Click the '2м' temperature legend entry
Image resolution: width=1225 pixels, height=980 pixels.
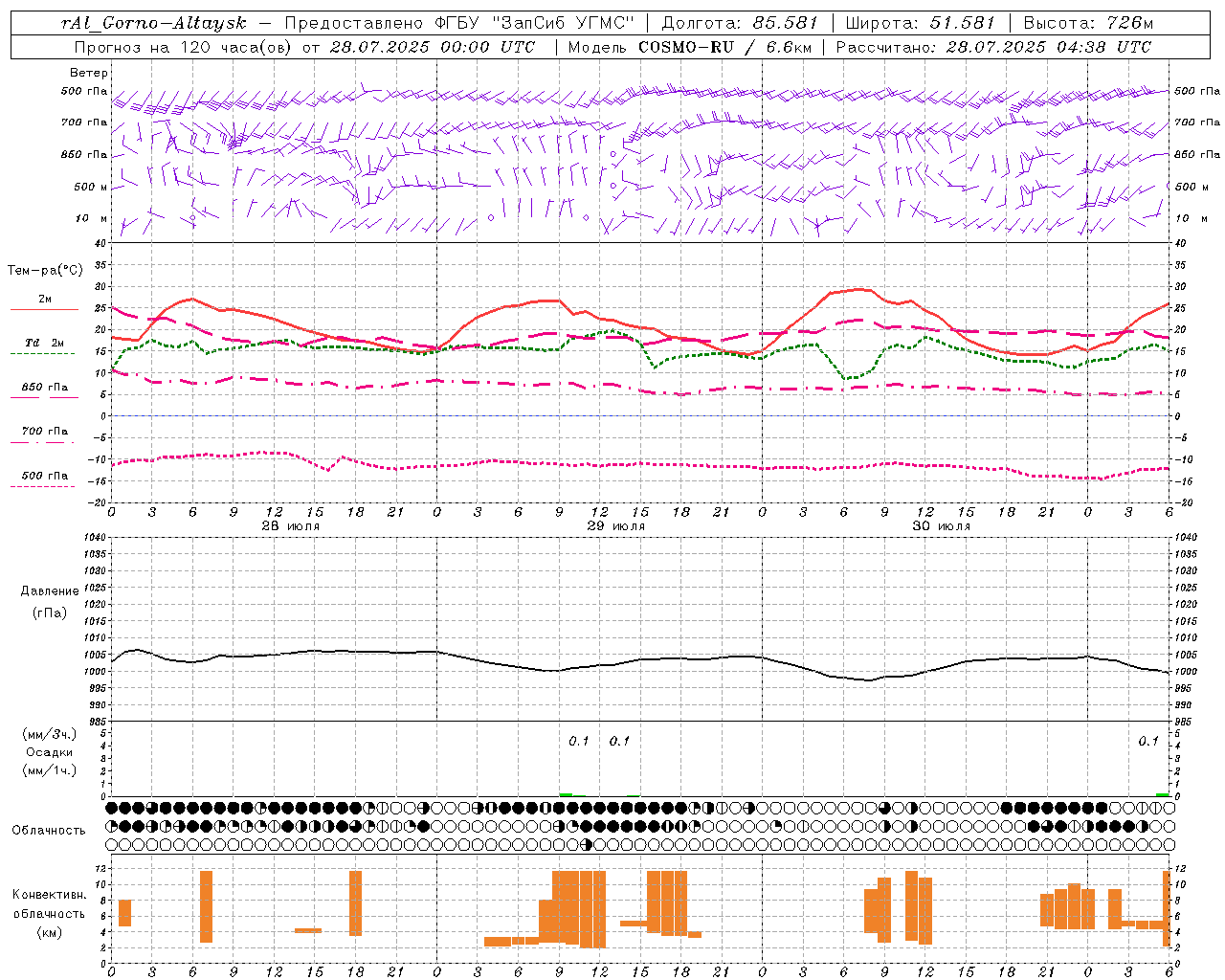pos(45,299)
